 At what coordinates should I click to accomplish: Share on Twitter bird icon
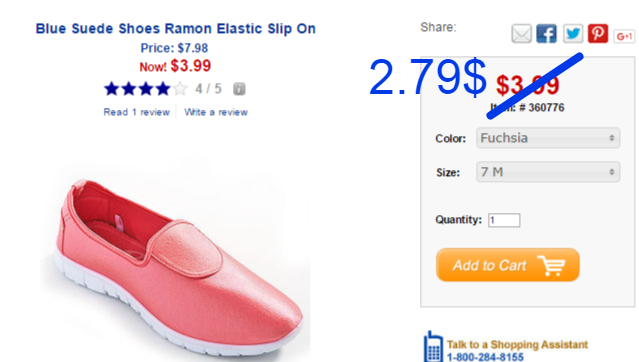click(x=573, y=33)
